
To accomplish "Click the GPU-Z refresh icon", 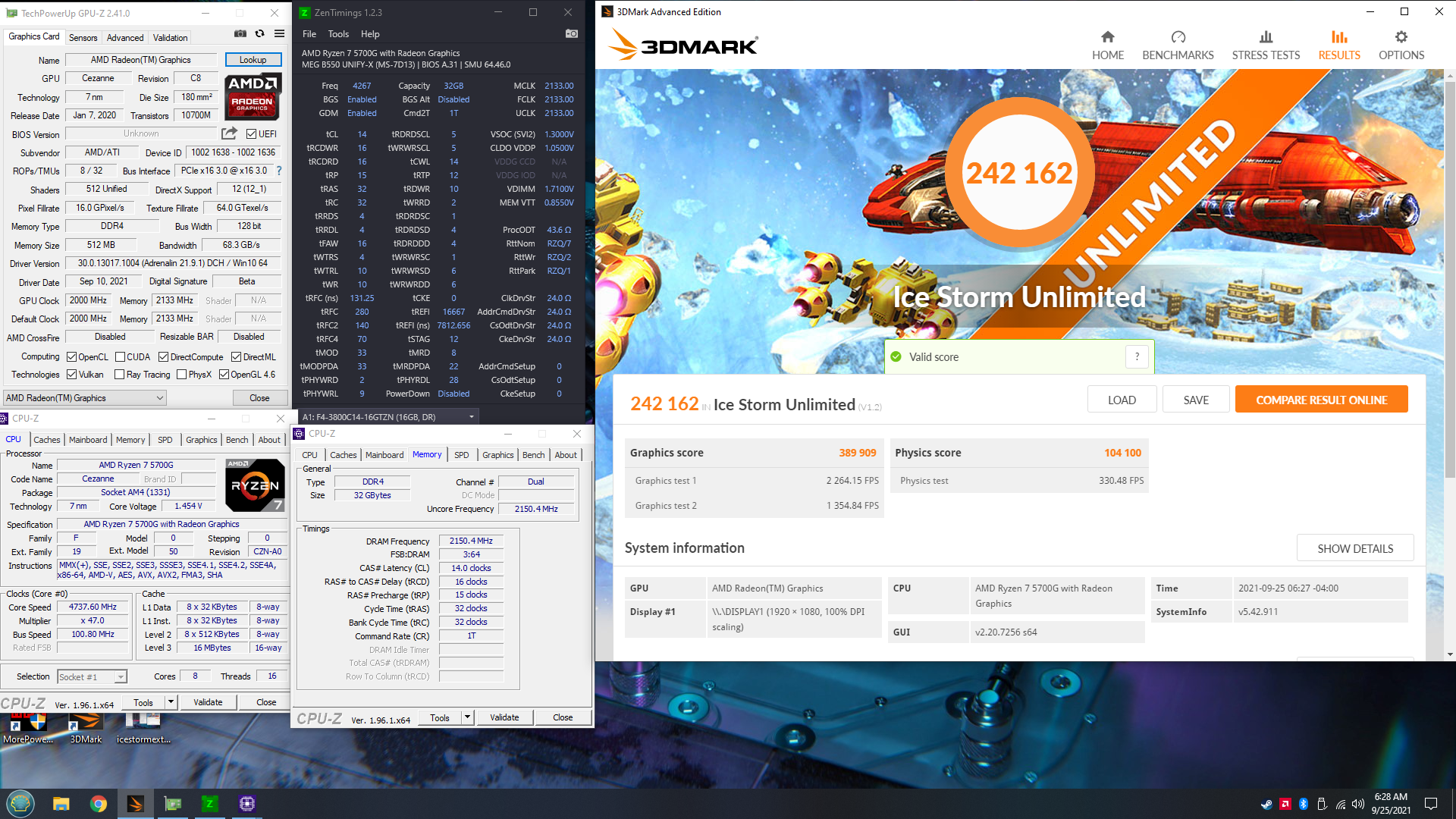I will coord(260,34).
